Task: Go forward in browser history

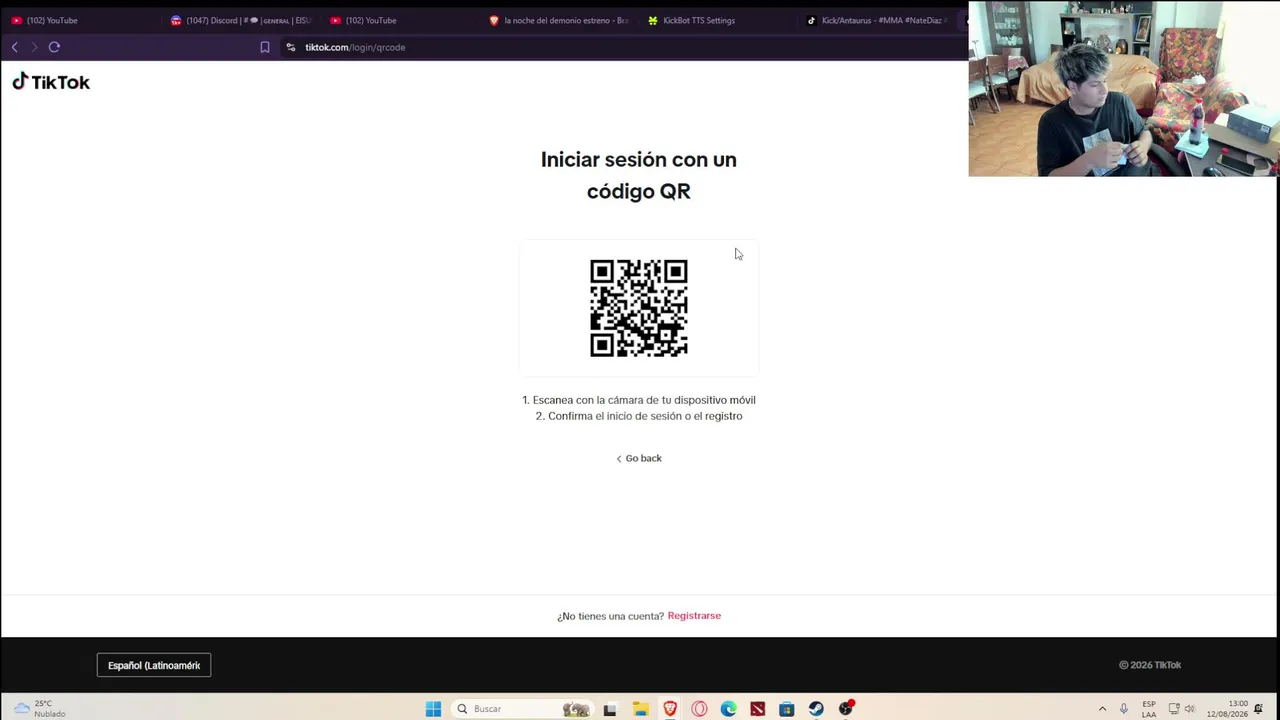Action: tap(34, 47)
